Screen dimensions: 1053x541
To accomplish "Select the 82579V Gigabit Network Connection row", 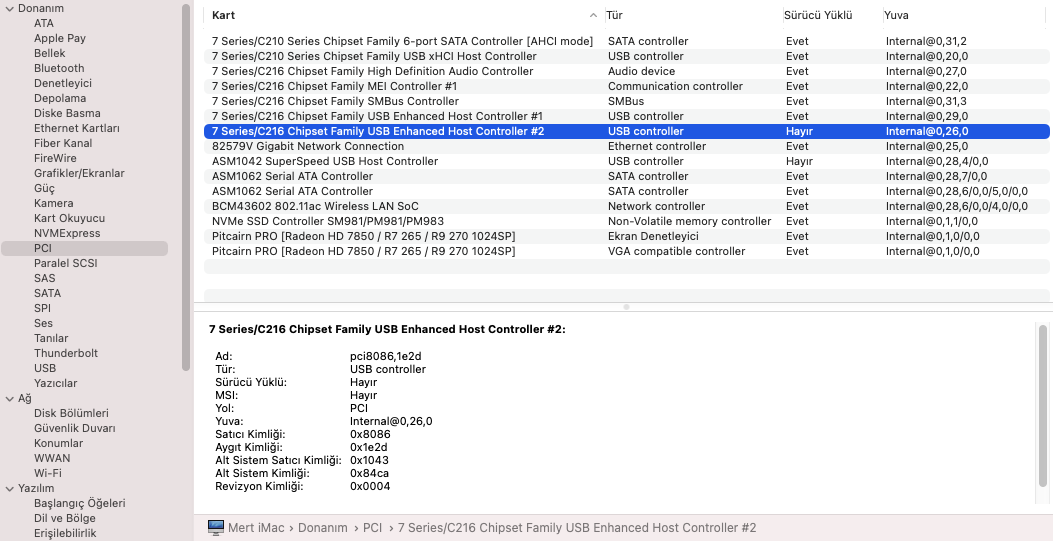I will (308, 146).
